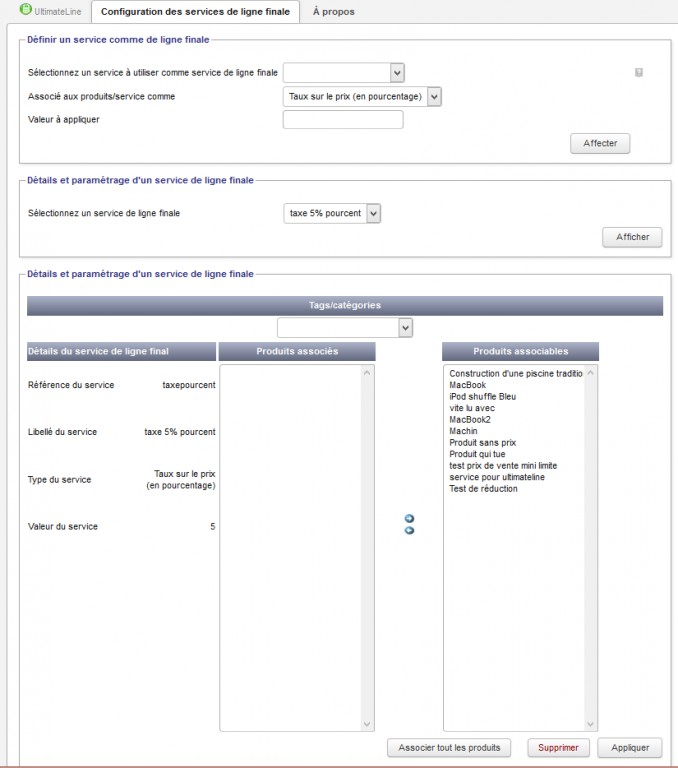Click the Tags/catégories header bar
Image resolution: width=678 pixels, height=768 pixels.
click(345, 306)
